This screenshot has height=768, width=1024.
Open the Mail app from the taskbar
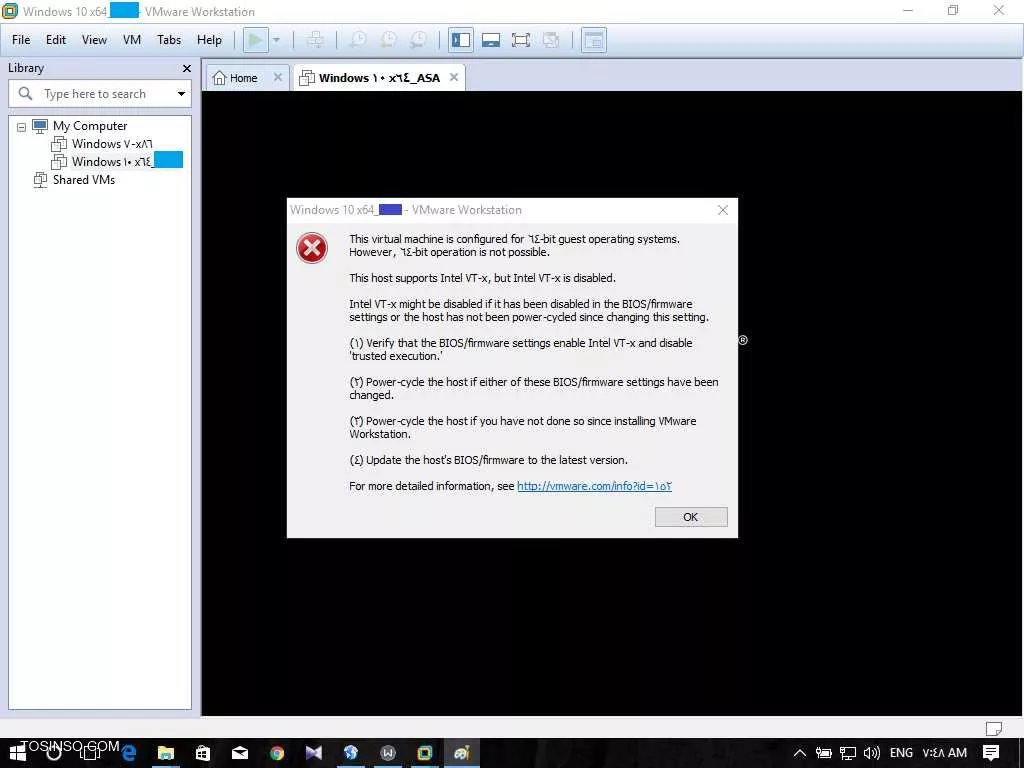[x=240, y=753]
